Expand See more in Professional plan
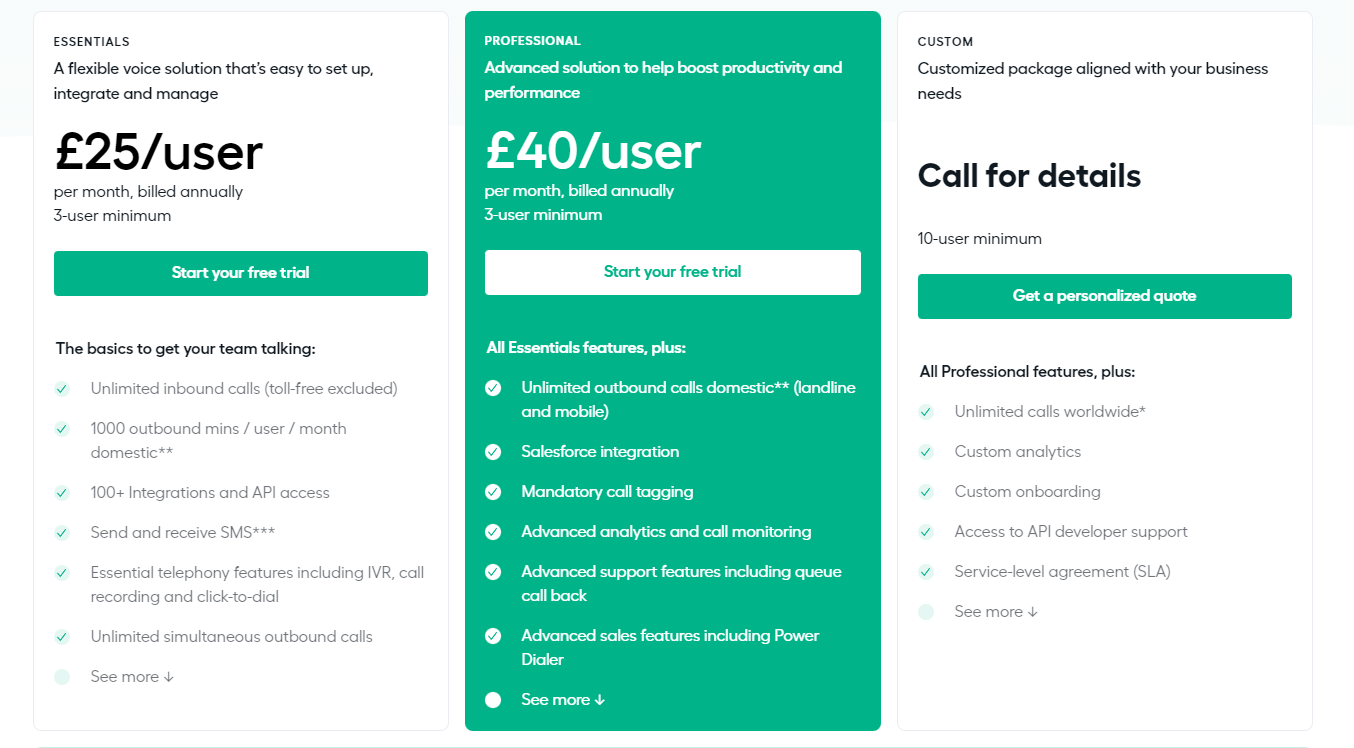The image size is (1354, 748). coord(563,700)
